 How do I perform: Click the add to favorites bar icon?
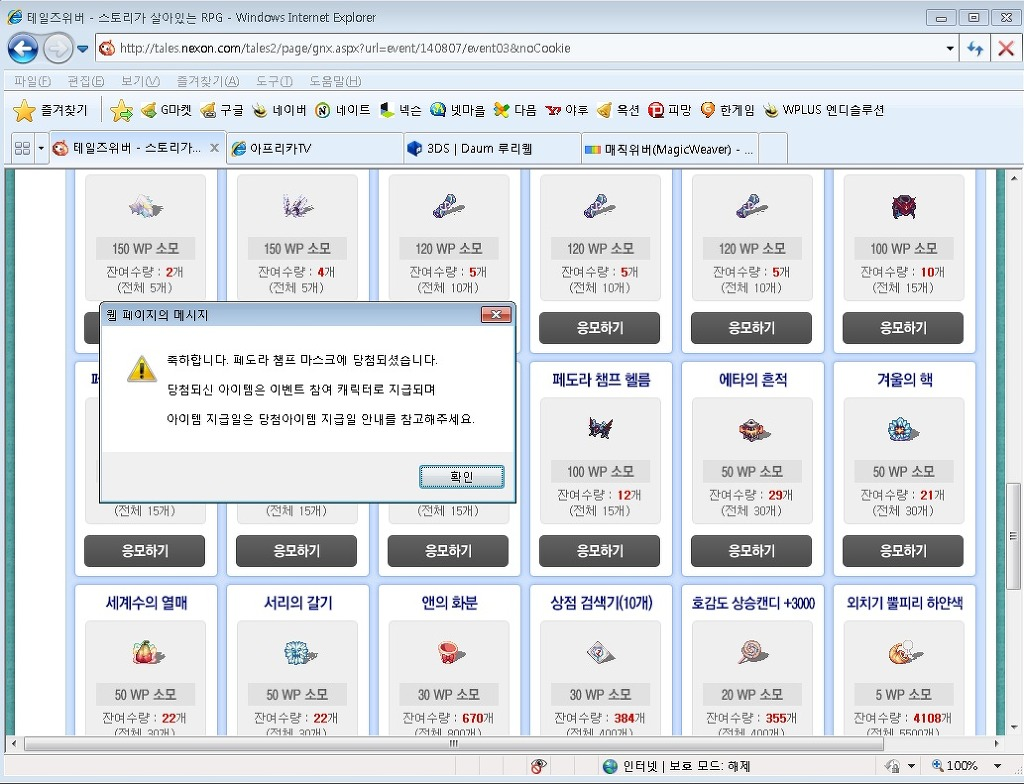121,110
